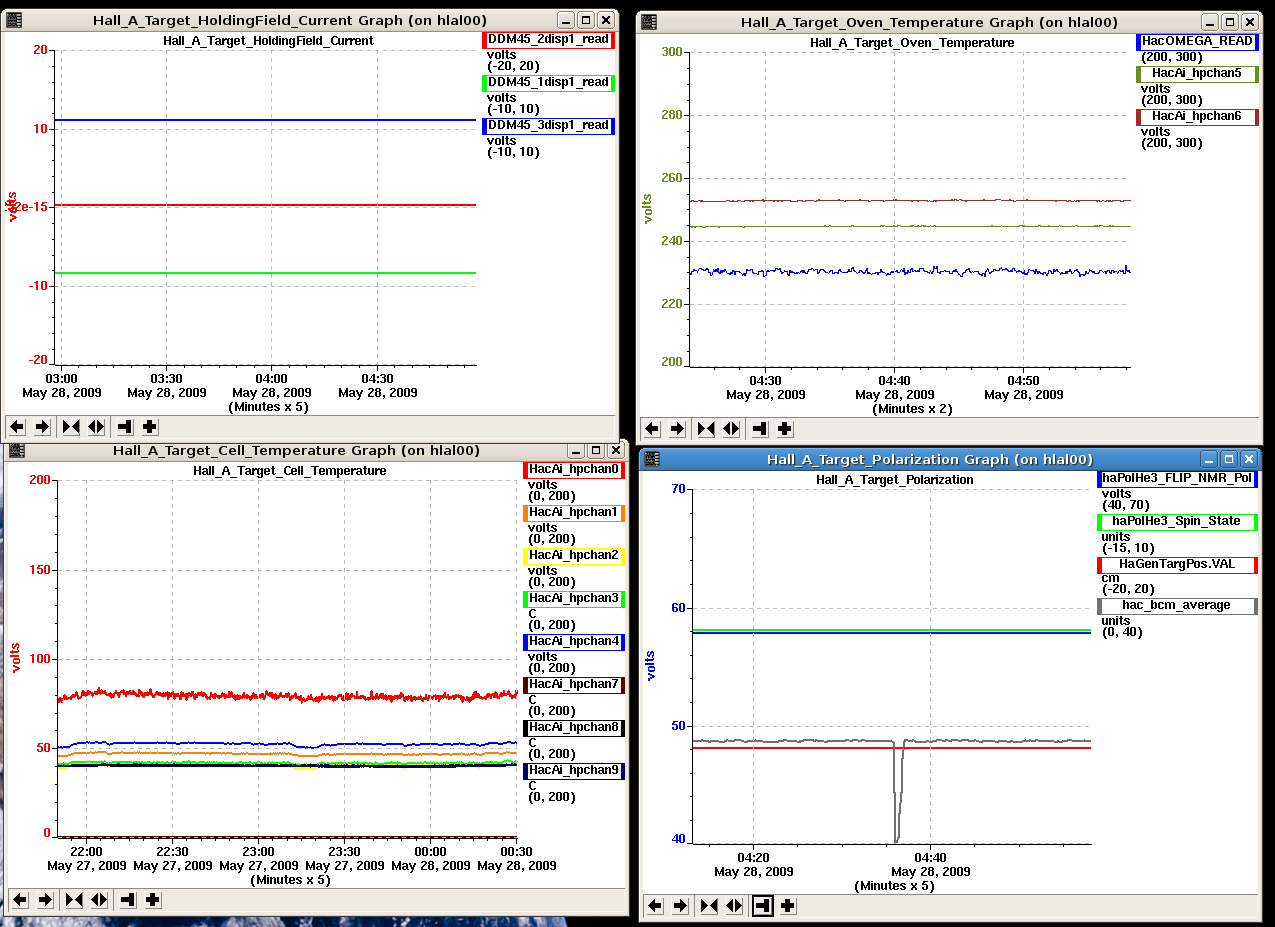Screen dimensions: 1275x927
Task: Select HacAi_hpchan3 legend entry
Action: [574, 599]
